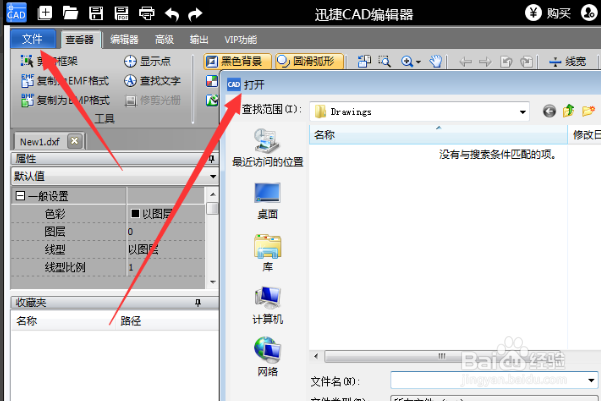Image resolution: width=601 pixels, height=401 pixels.
Task: Click the dialog file list's horizontal scrollbar
Action: (441, 357)
